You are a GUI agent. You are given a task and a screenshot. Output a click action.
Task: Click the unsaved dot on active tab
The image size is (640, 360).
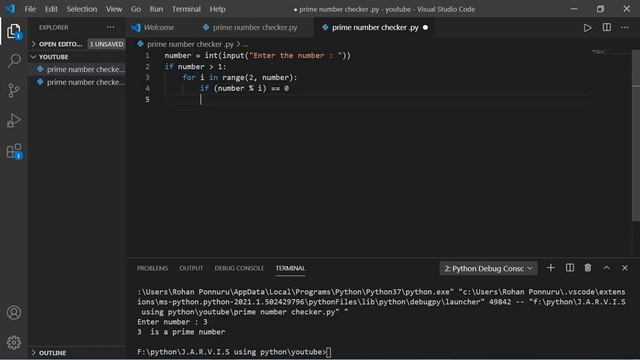pyautogui.click(x=425, y=27)
